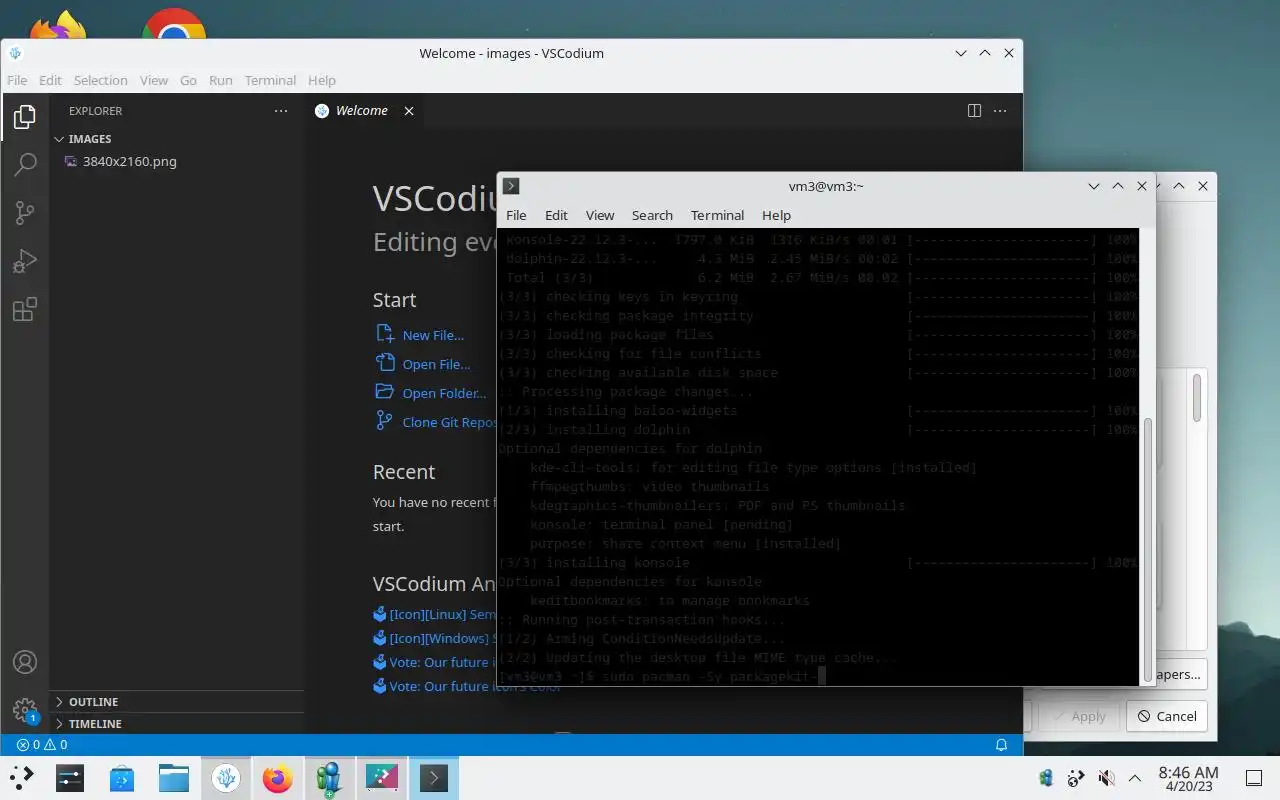Open the VSCodium View menu
Screen dimensions: 1280x800
153,80
